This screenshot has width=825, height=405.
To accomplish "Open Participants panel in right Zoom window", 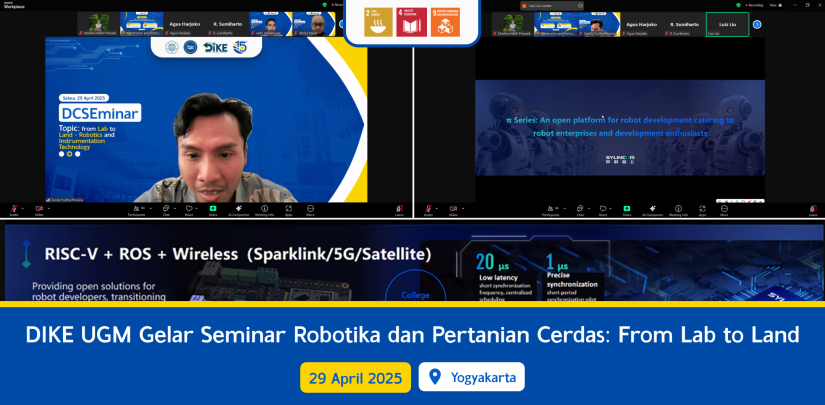I will pos(551,210).
